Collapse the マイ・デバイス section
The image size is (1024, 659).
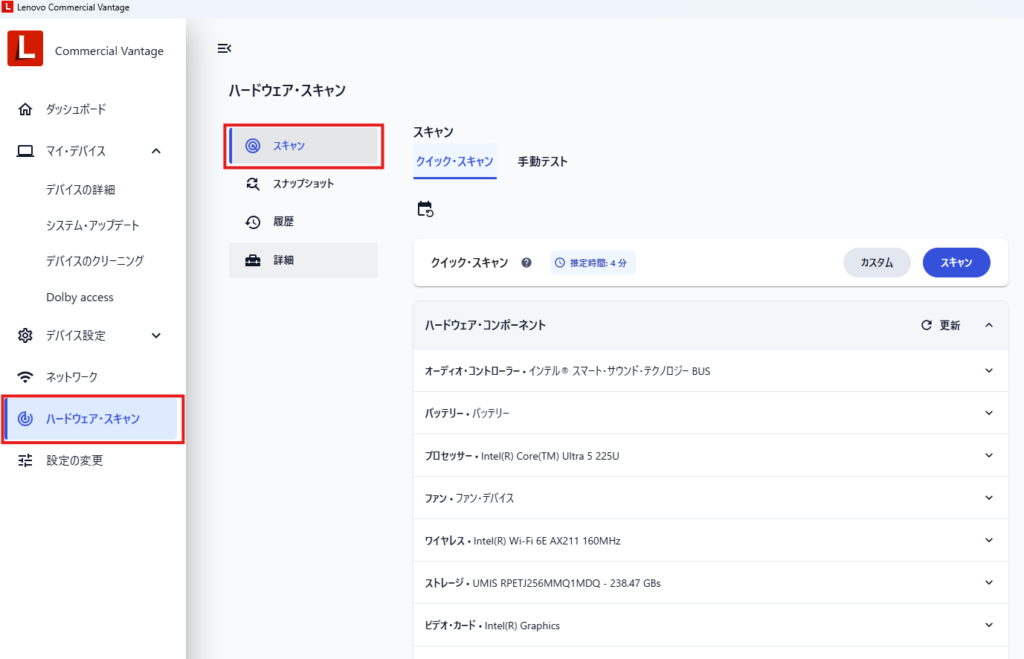click(x=156, y=151)
